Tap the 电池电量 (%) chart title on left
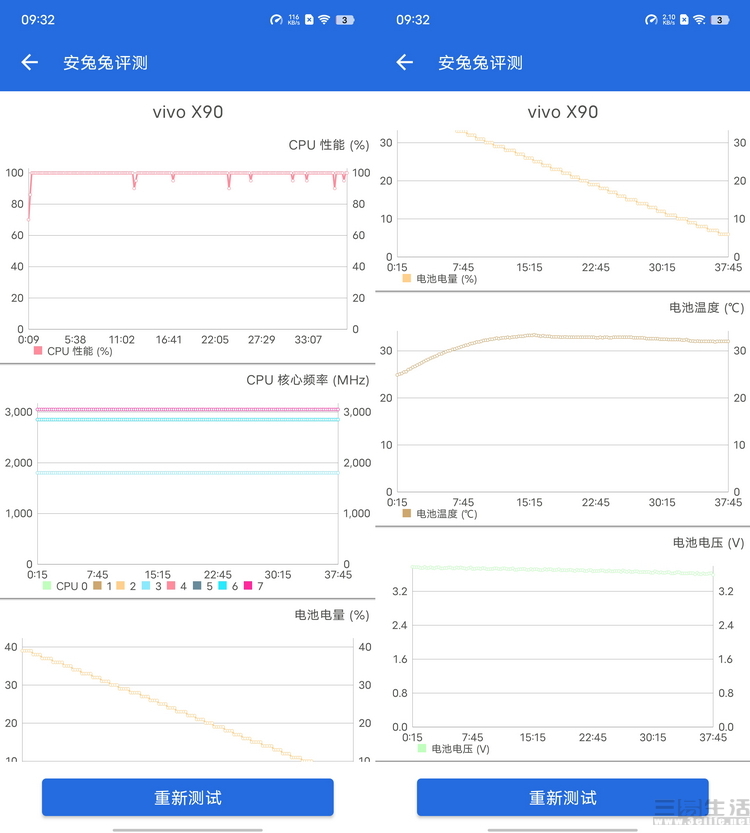Viewport: 750px width, 833px height. point(332,615)
